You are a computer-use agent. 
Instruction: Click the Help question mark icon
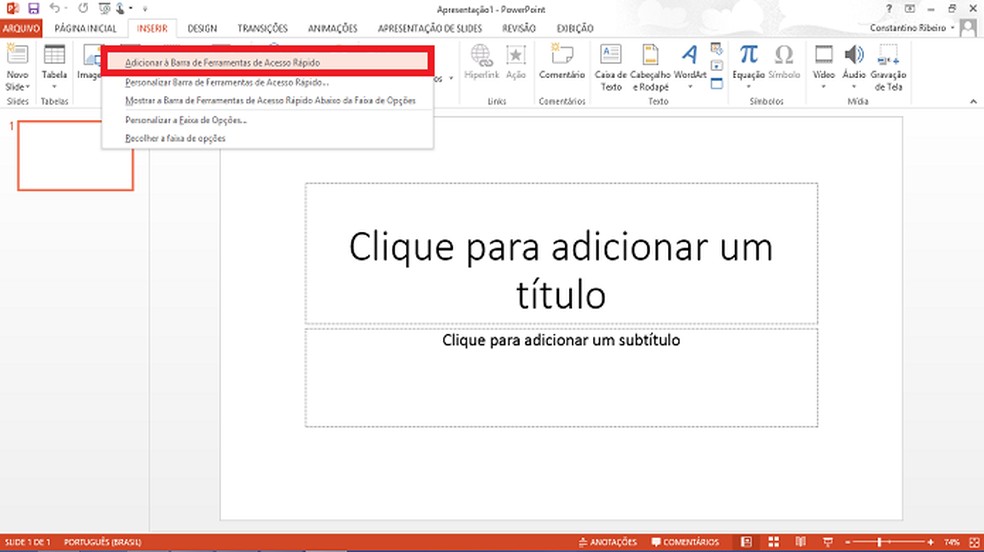[889, 9]
